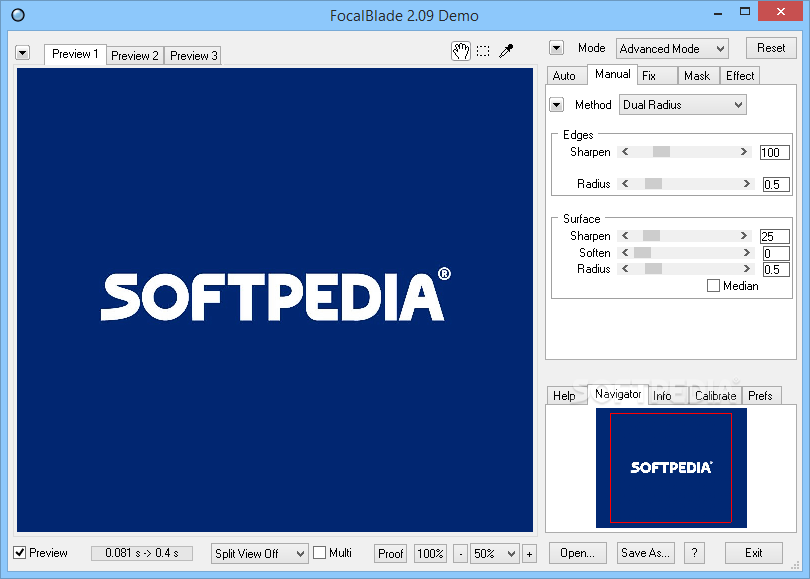Viewport: 810px width, 579px height.
Task: Click the FocalBlade app icon in title bar
Action: point(18,15)
